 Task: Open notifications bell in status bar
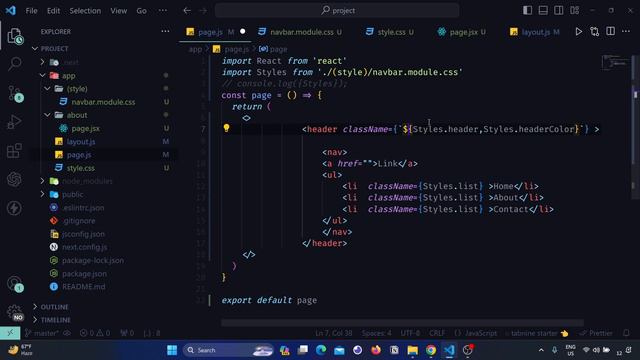tap(626, 333)
